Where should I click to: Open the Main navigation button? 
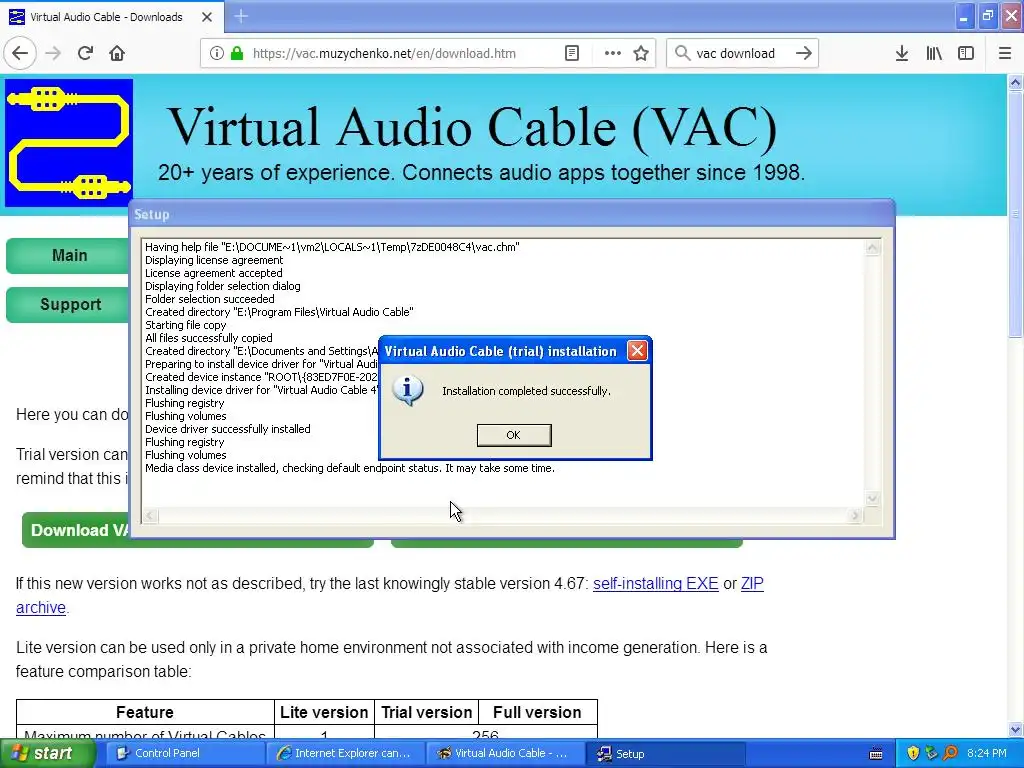pos(69,255)
